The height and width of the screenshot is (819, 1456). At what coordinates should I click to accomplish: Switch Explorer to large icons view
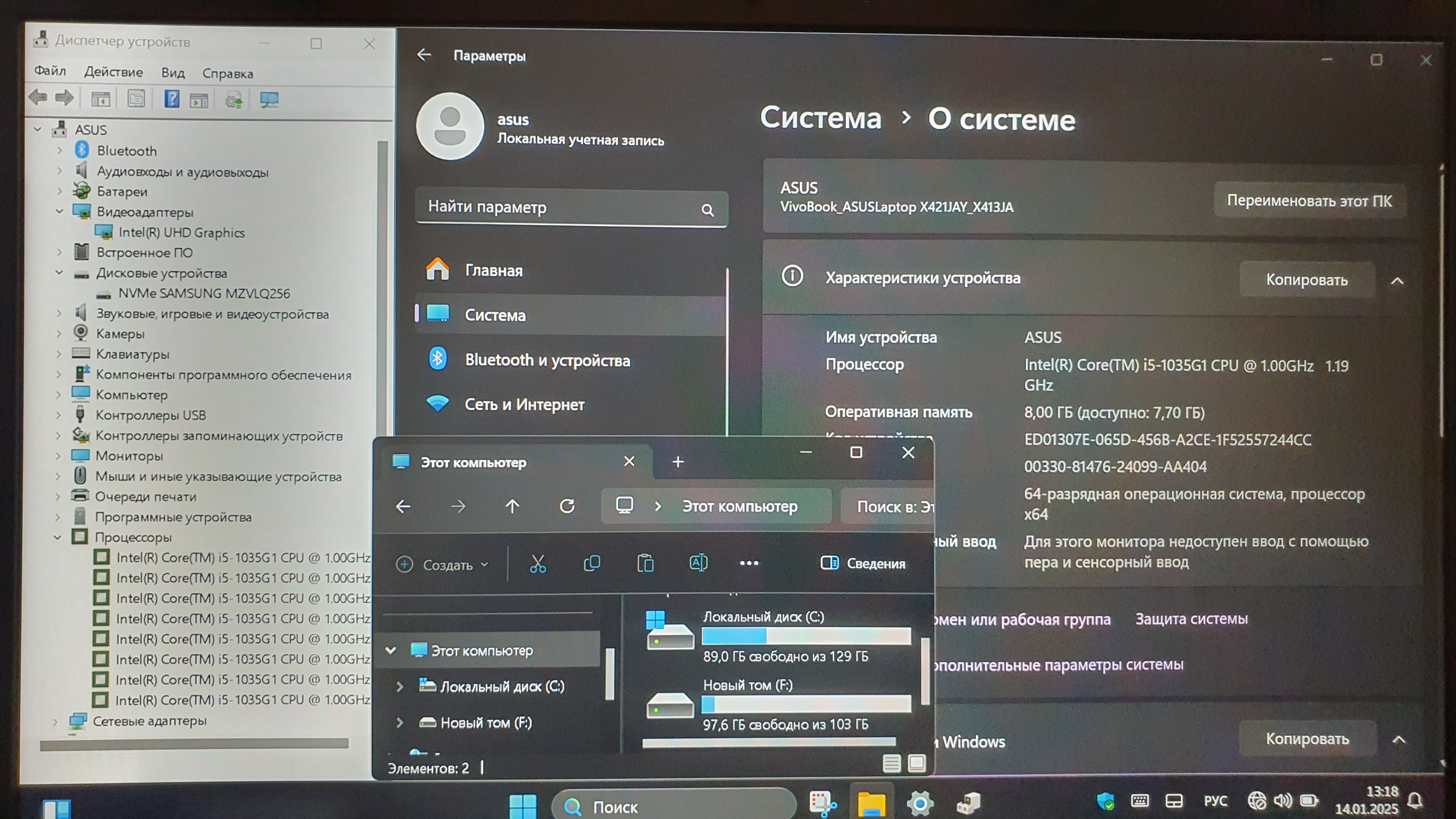coord(917,764)
